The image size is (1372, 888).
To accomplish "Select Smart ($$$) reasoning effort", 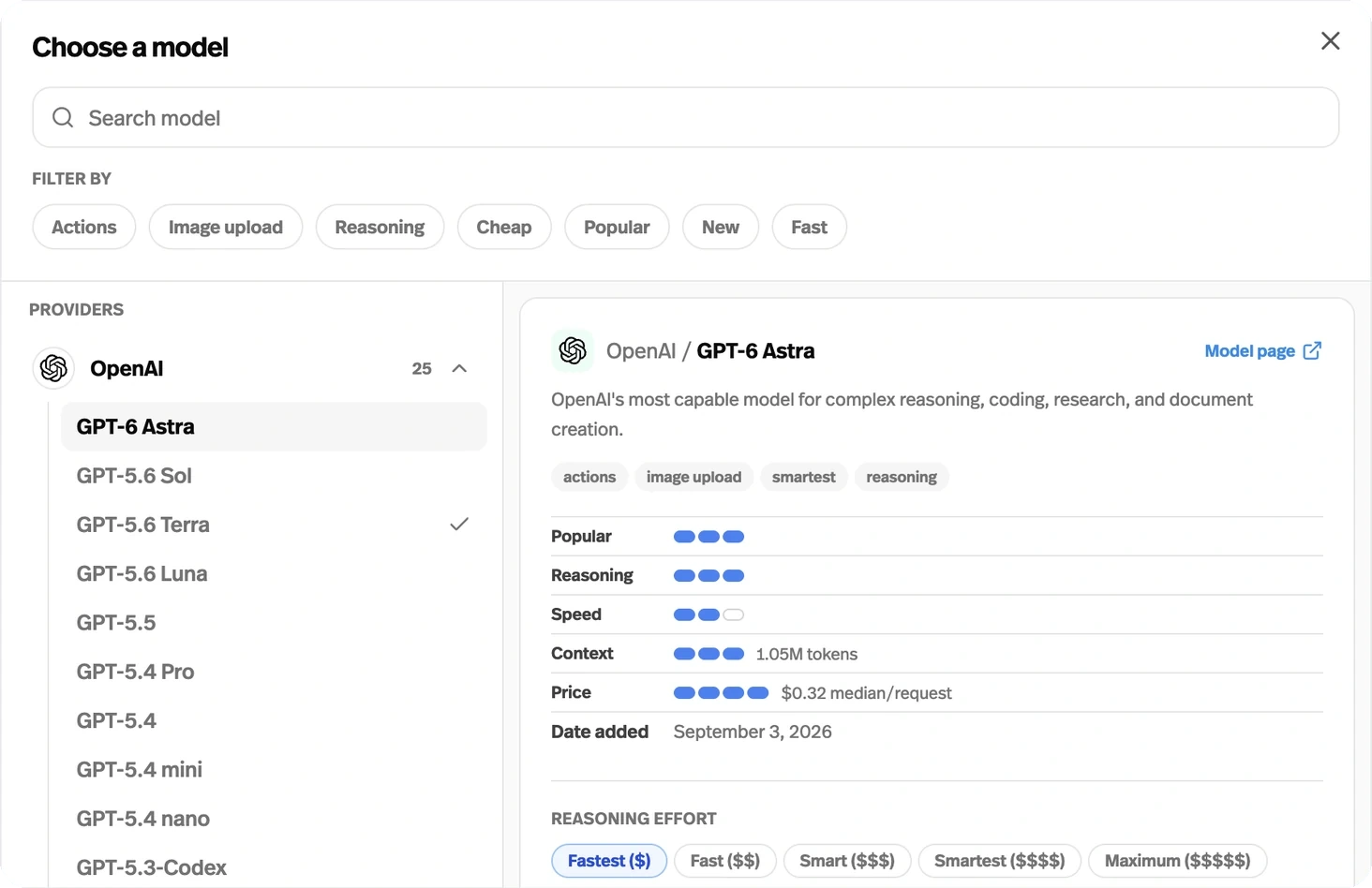I will click(x=847, y=861).
